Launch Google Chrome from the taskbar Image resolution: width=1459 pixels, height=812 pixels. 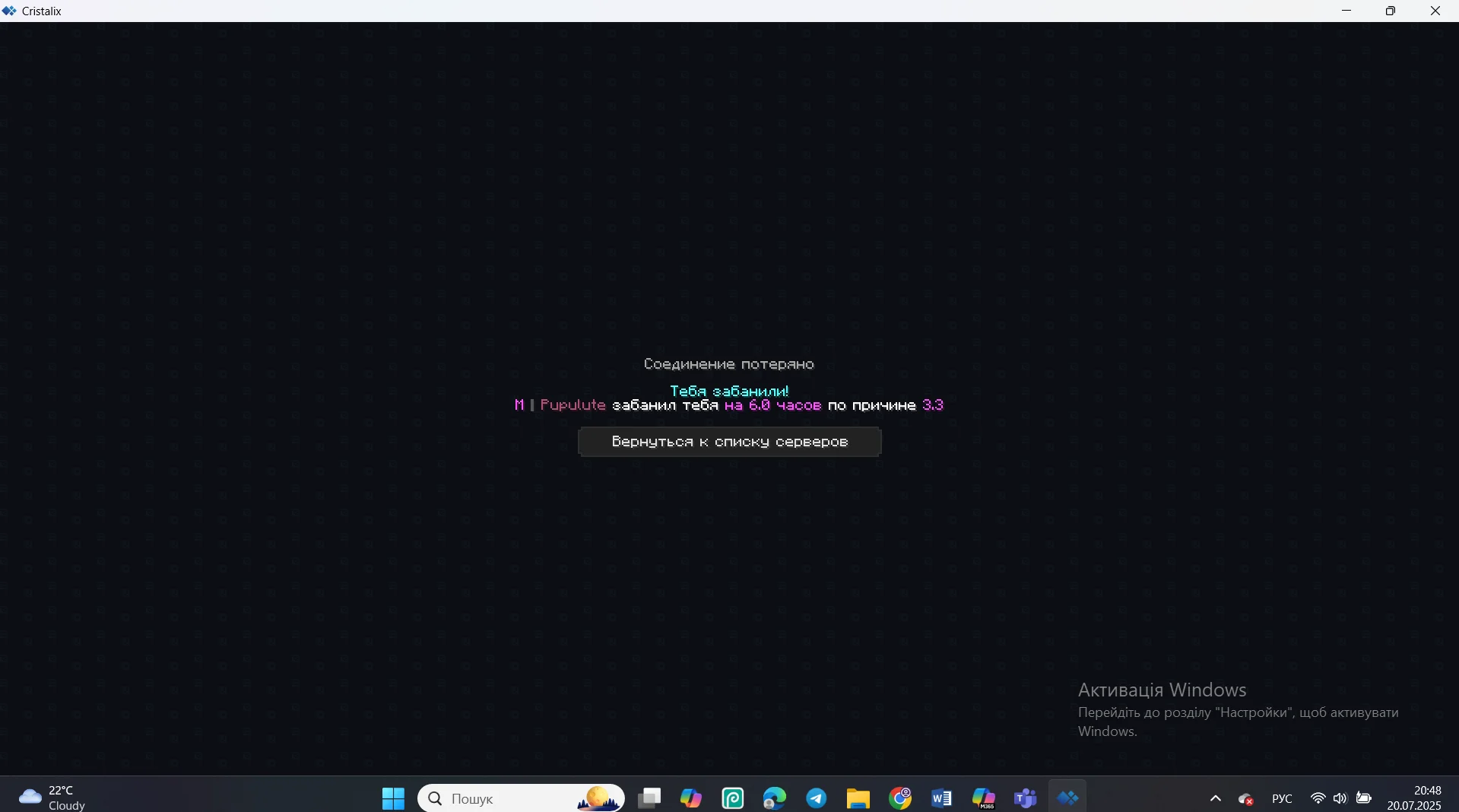tap(900, 798)
